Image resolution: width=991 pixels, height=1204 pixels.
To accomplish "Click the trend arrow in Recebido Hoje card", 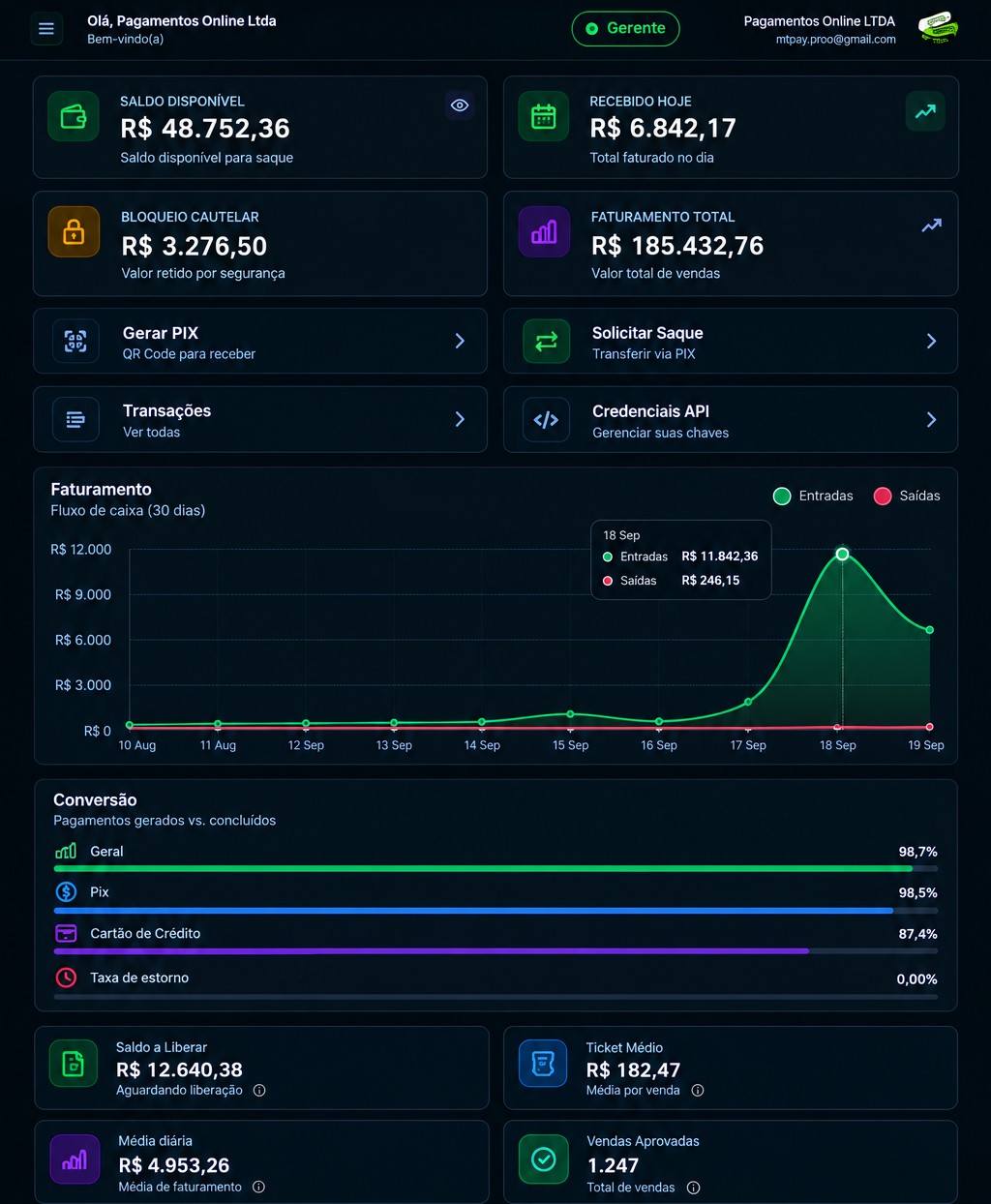I will [x=926, y=111].
